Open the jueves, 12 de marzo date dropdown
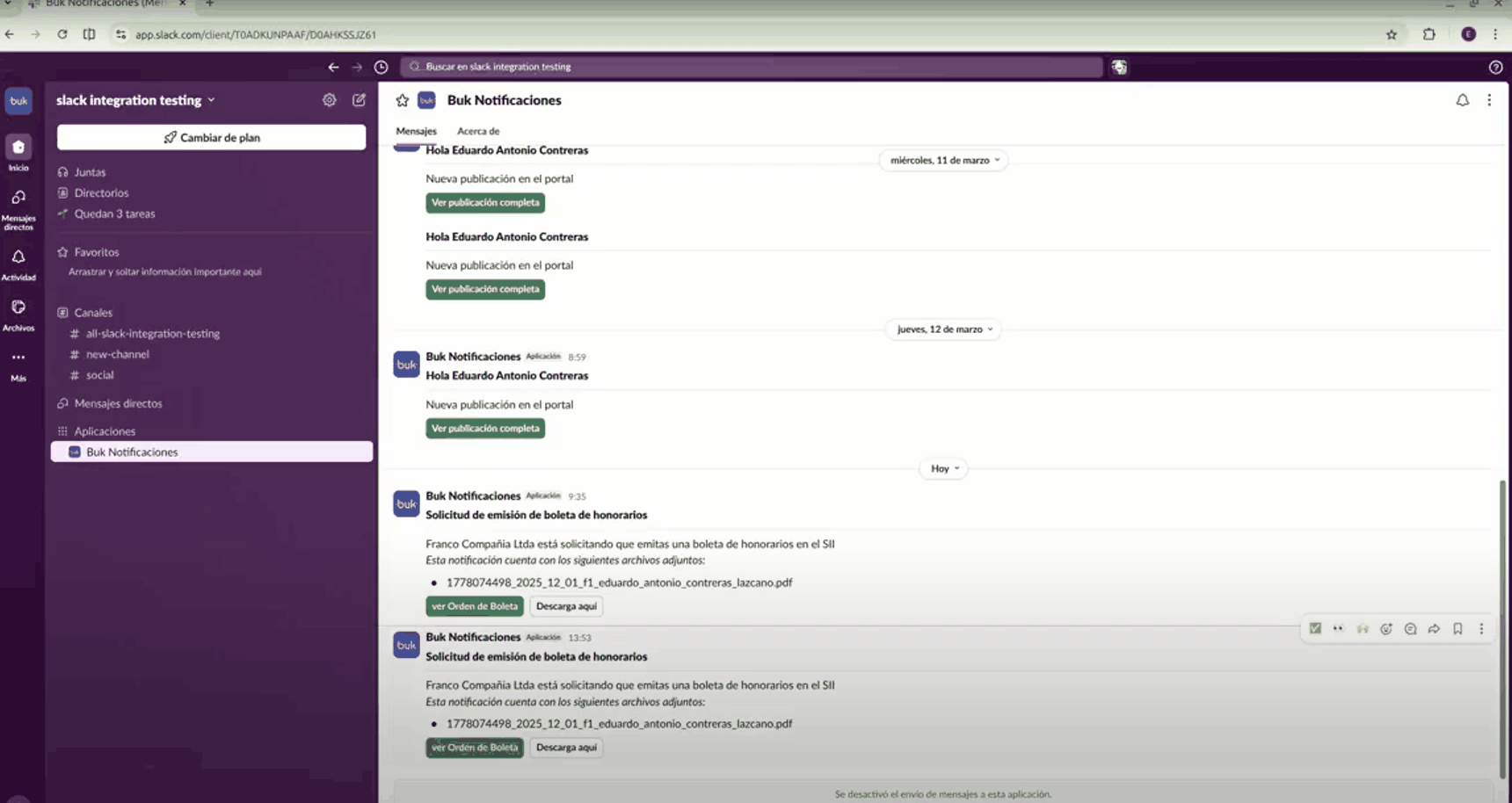The height and width of the screenshot is (803, 1512). 944,329
